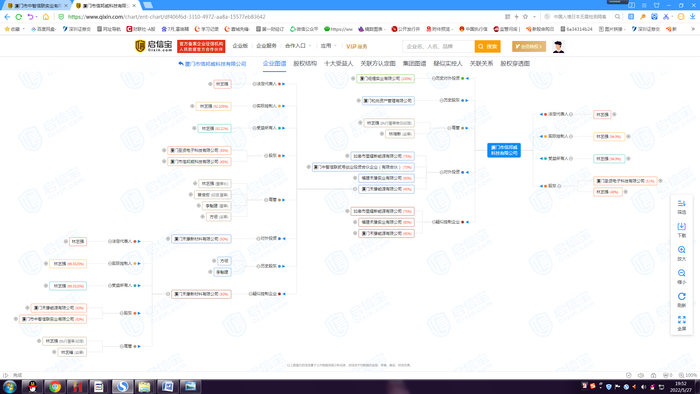
Task: Zoom in with the 放大 icon
Action: [x=681, y=253]
